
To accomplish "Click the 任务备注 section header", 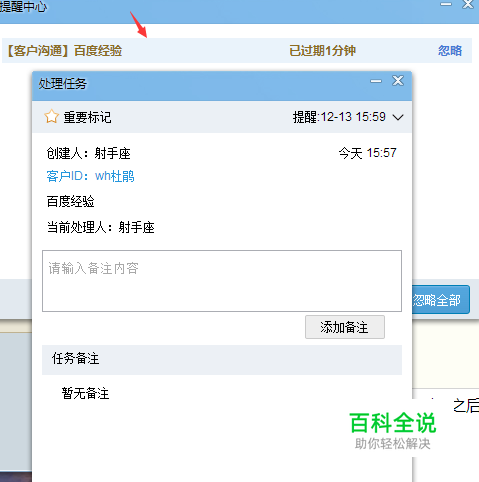I will (x=222, y=360).
